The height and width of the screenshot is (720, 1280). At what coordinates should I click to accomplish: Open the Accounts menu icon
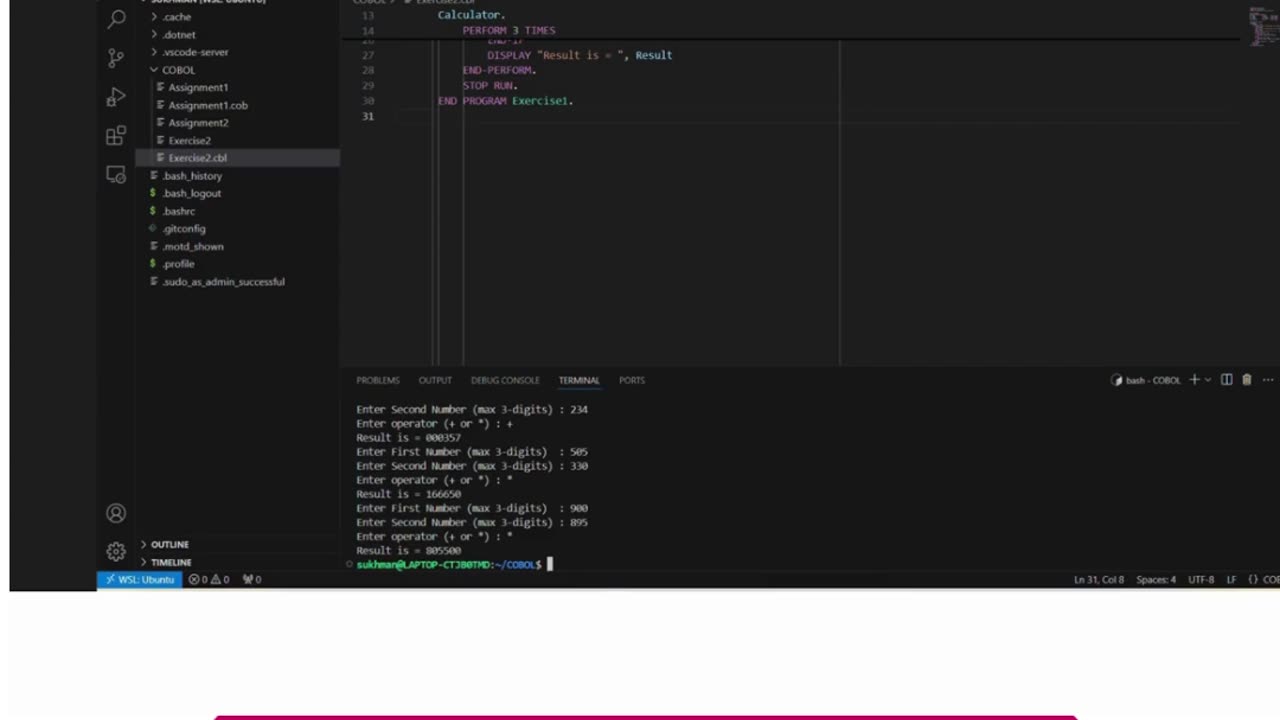116,513
